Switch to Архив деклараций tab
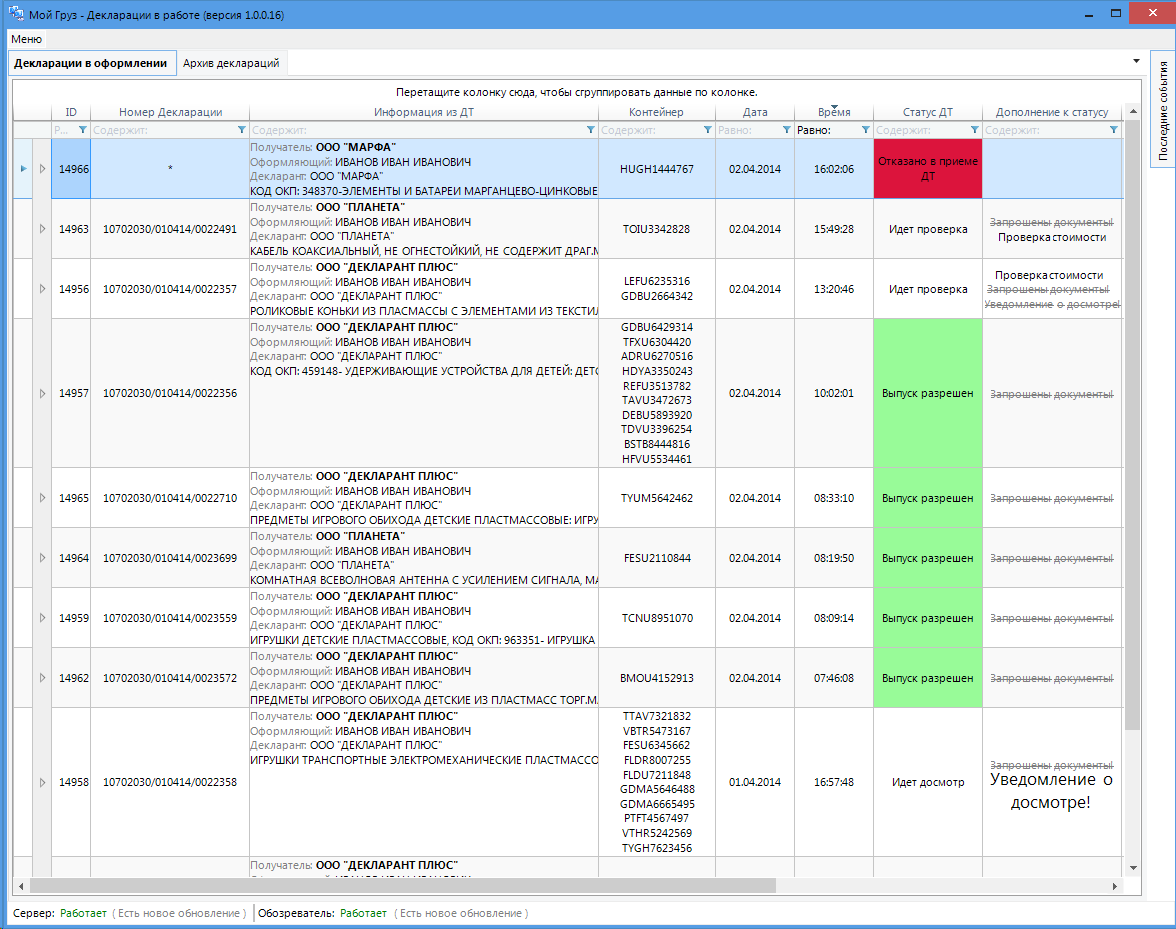 click(x=231, y=63)
